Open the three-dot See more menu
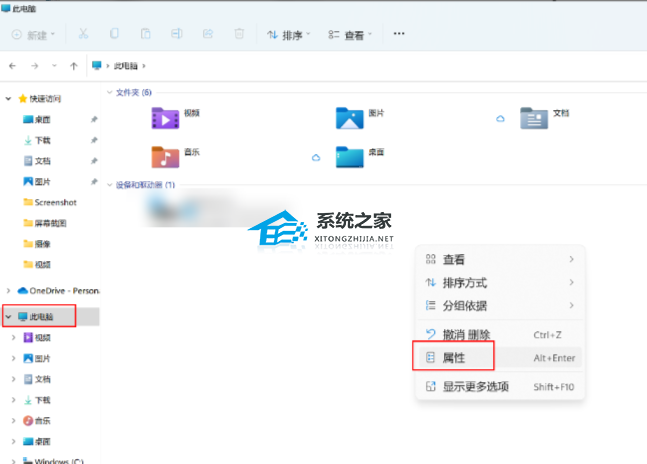647x464 pixels. click(x=399, y=33)
